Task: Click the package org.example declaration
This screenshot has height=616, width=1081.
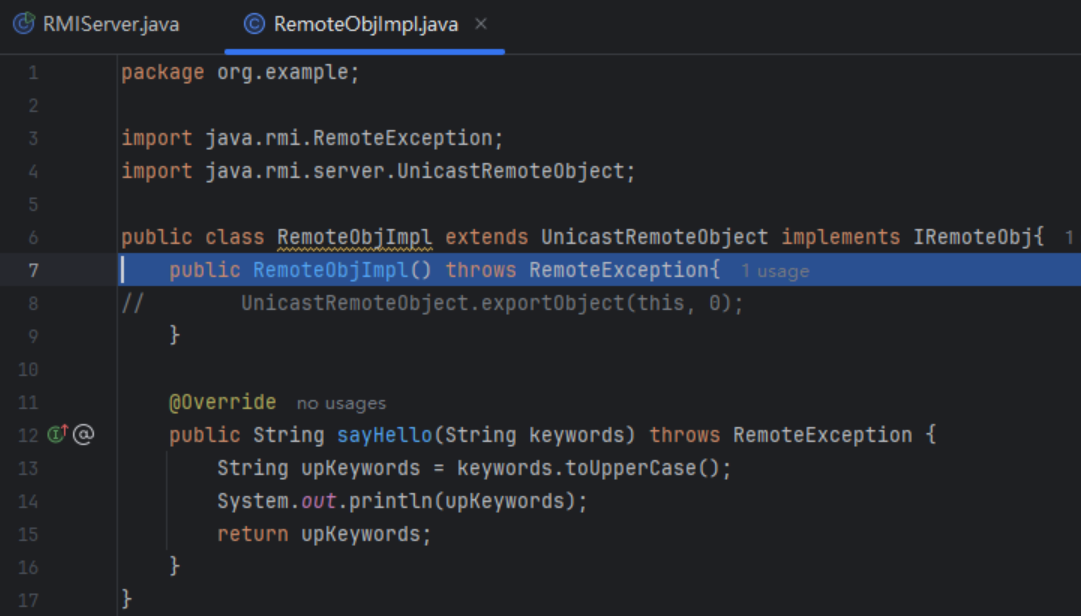Action: point(239,72)
